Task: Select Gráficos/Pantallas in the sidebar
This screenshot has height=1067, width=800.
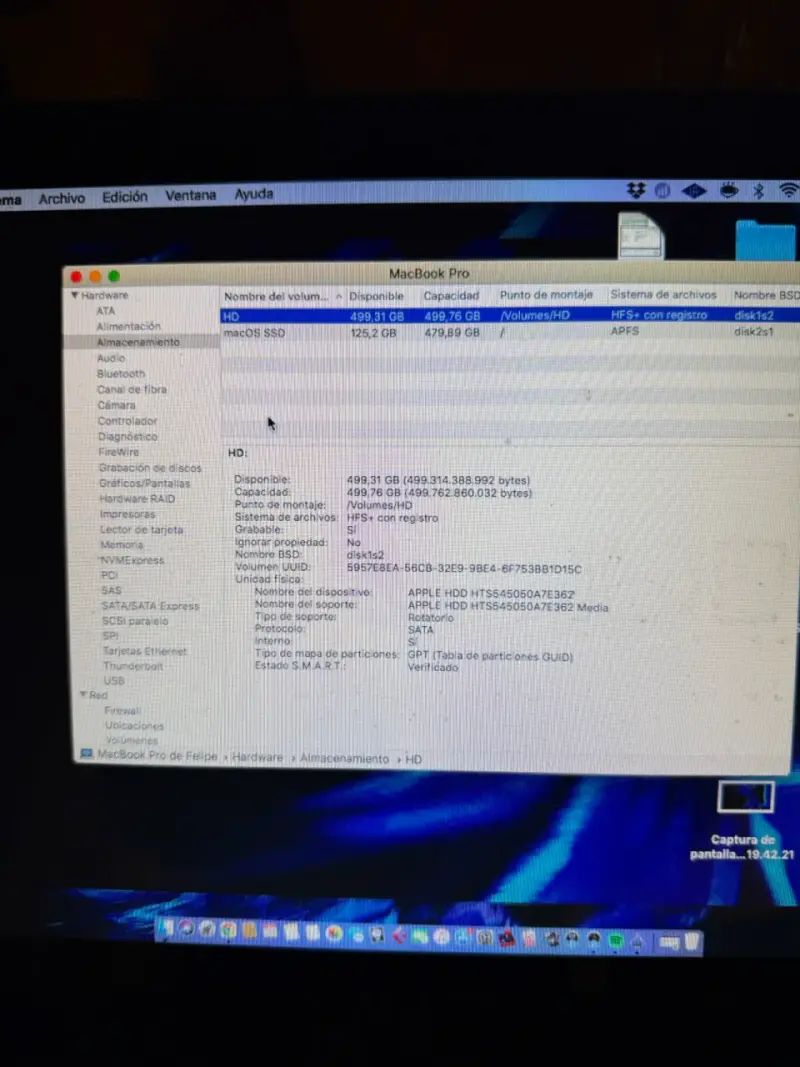Action: coord(144,483)
